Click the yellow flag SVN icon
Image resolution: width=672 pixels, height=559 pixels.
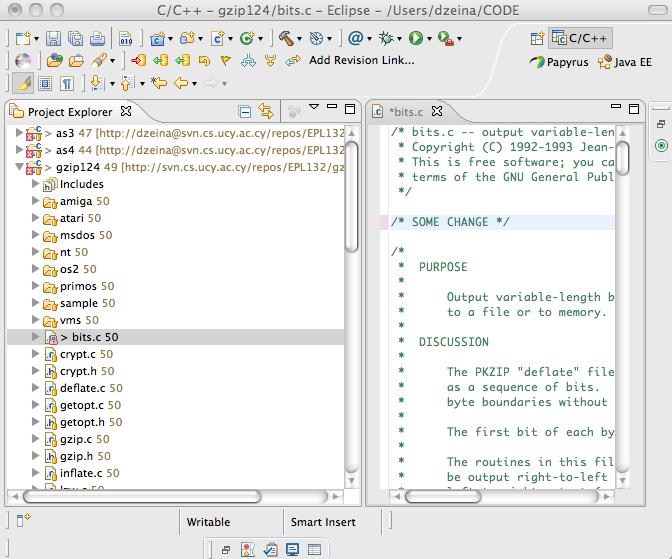coord(225,60)
